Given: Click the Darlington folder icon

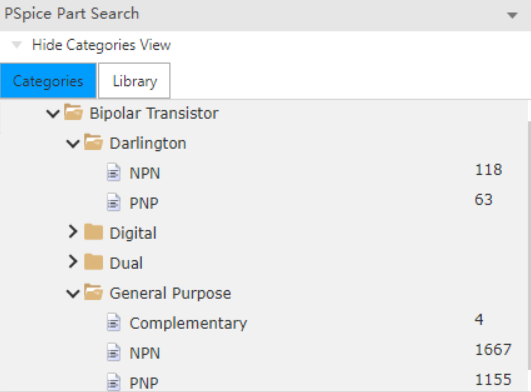Looking at the screenshot, I should pos(93,142).
